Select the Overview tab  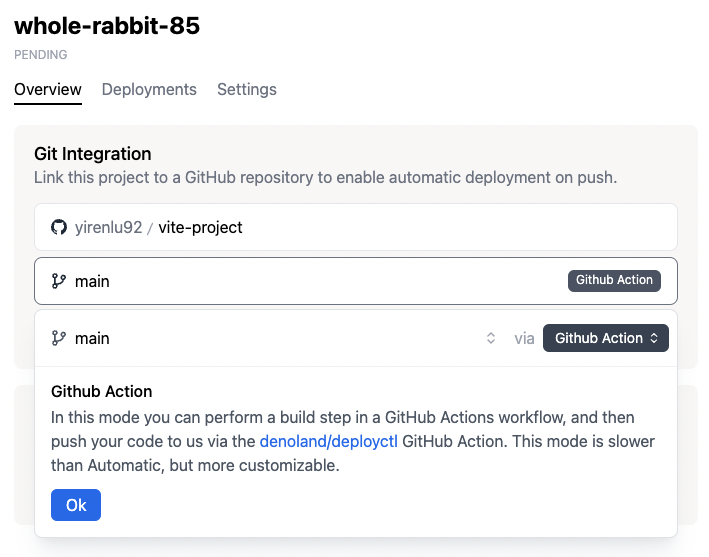[48, 89]
